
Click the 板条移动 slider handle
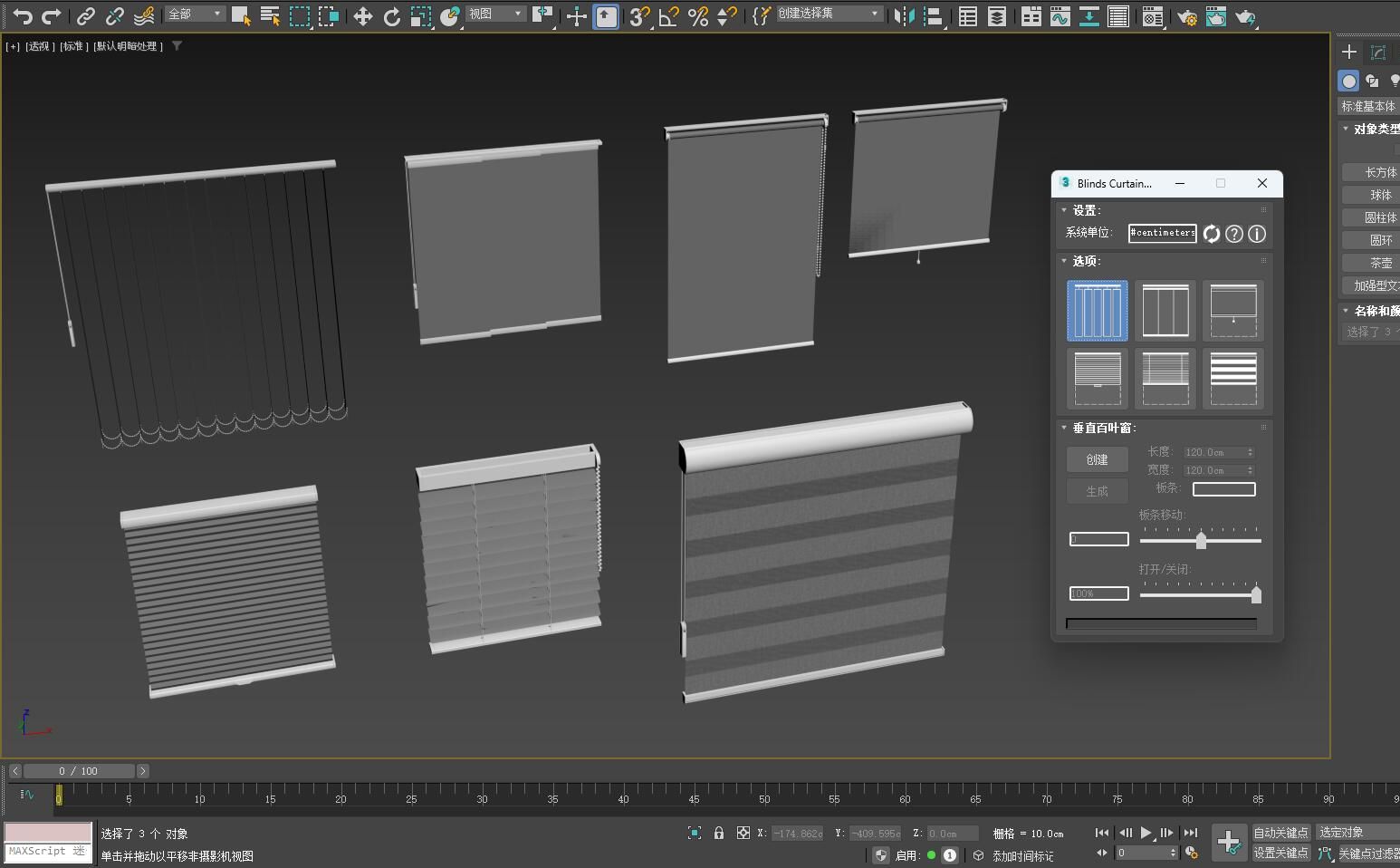(x=1201, y=541)
